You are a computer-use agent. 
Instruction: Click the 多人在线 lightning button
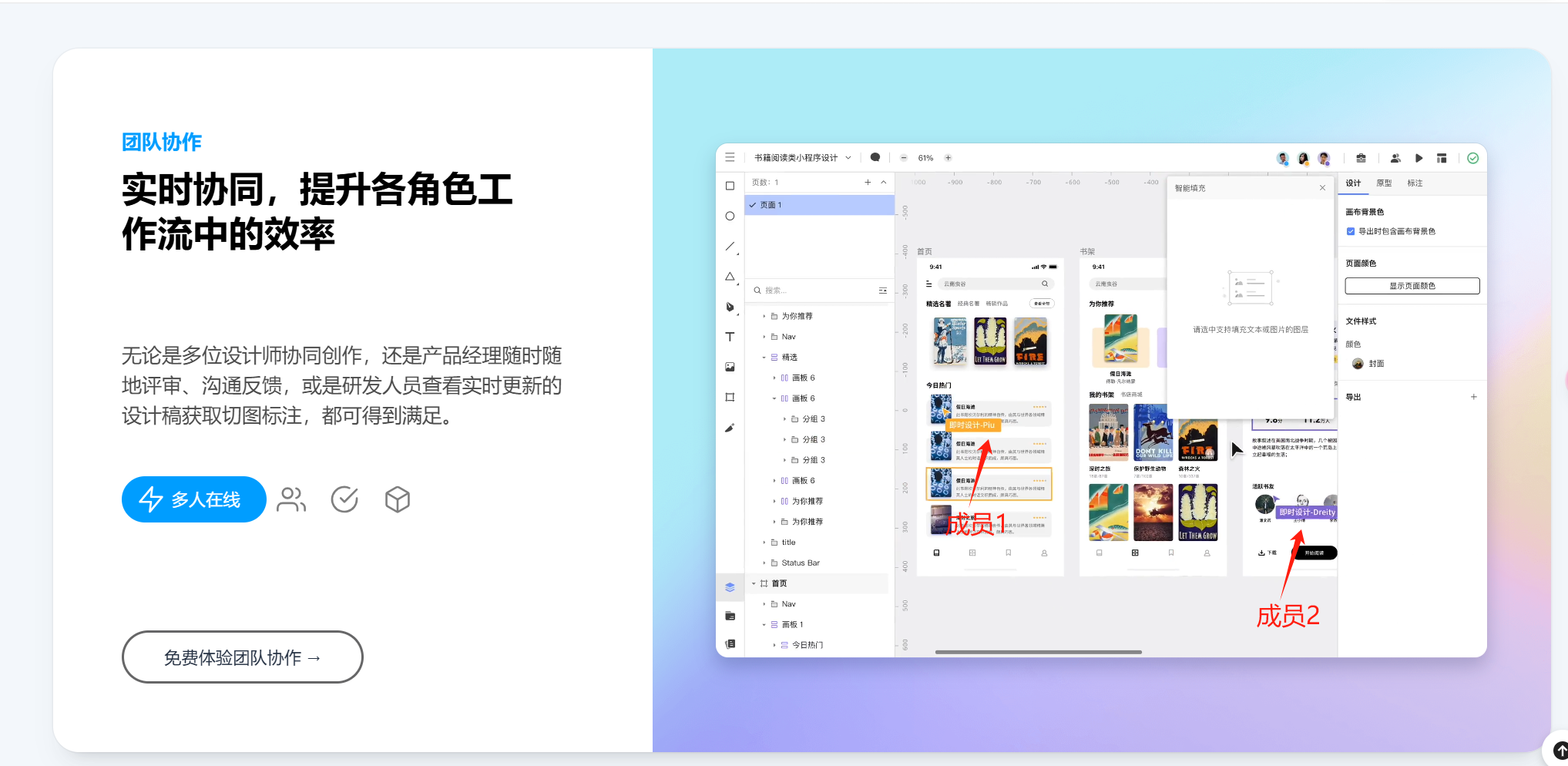pos(193,499)
